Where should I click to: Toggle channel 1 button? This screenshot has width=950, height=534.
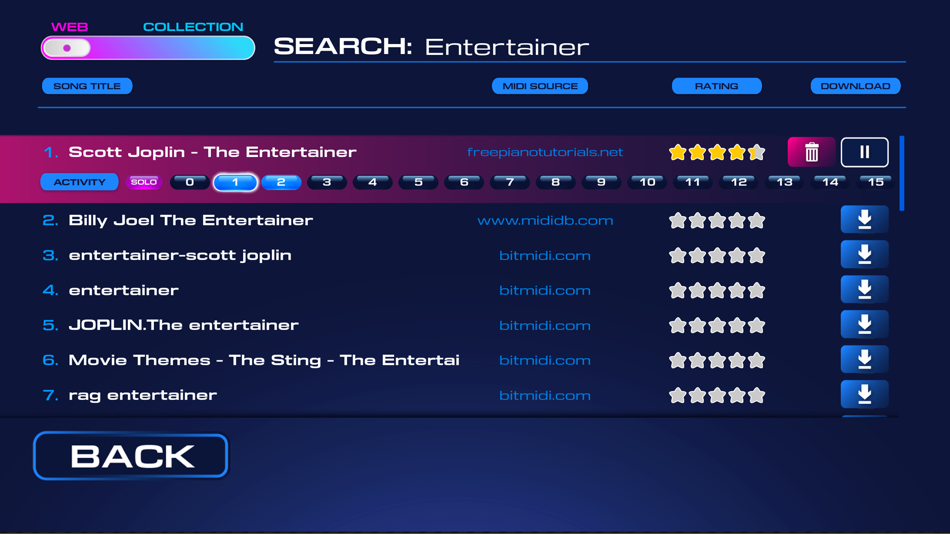tap(235, 182)
